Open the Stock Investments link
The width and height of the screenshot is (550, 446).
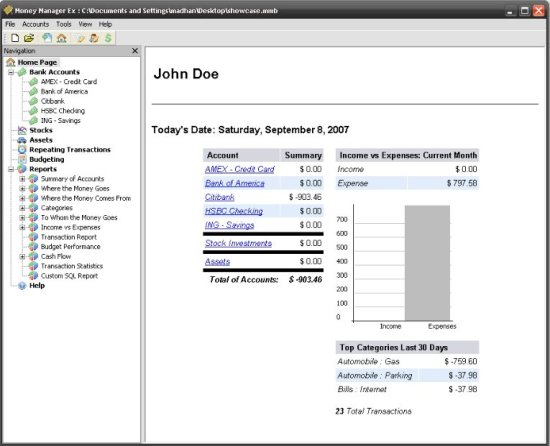239,243
